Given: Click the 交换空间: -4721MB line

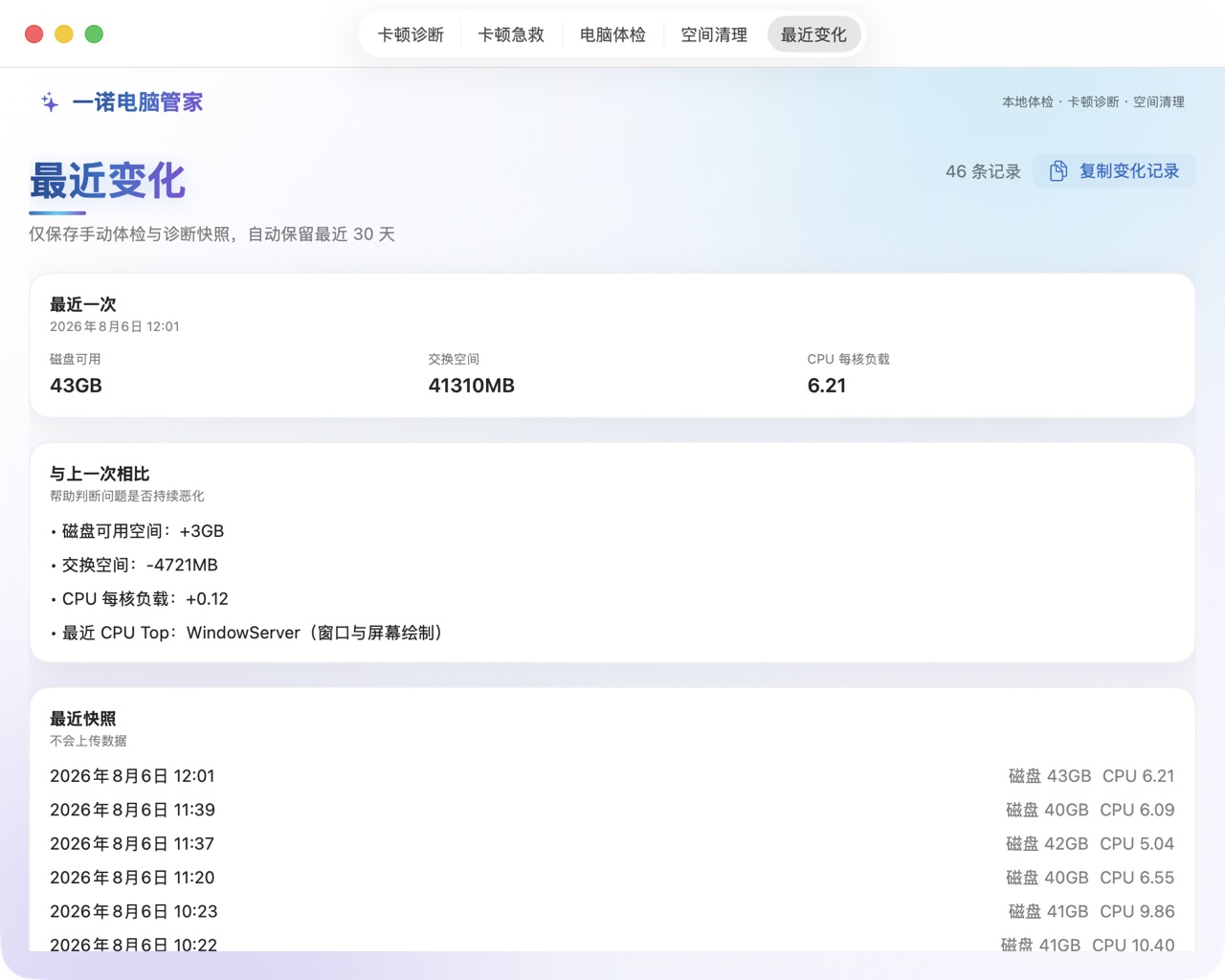Looking at the screenshot, I should coord(134,565).
